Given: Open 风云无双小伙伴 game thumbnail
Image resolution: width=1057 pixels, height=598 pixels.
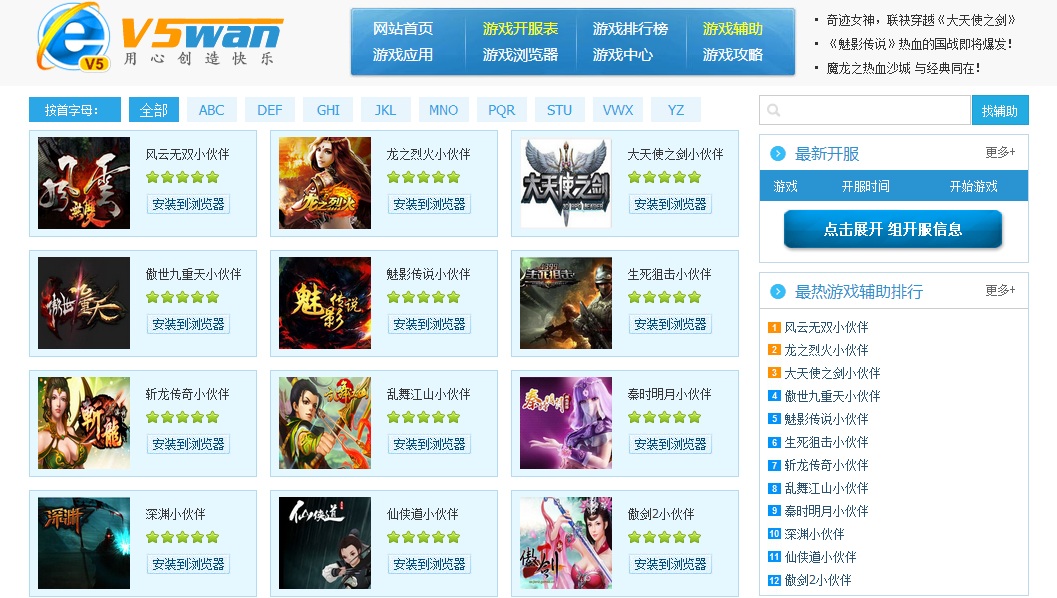Looking at the screenshot, I should coord(84,183).
